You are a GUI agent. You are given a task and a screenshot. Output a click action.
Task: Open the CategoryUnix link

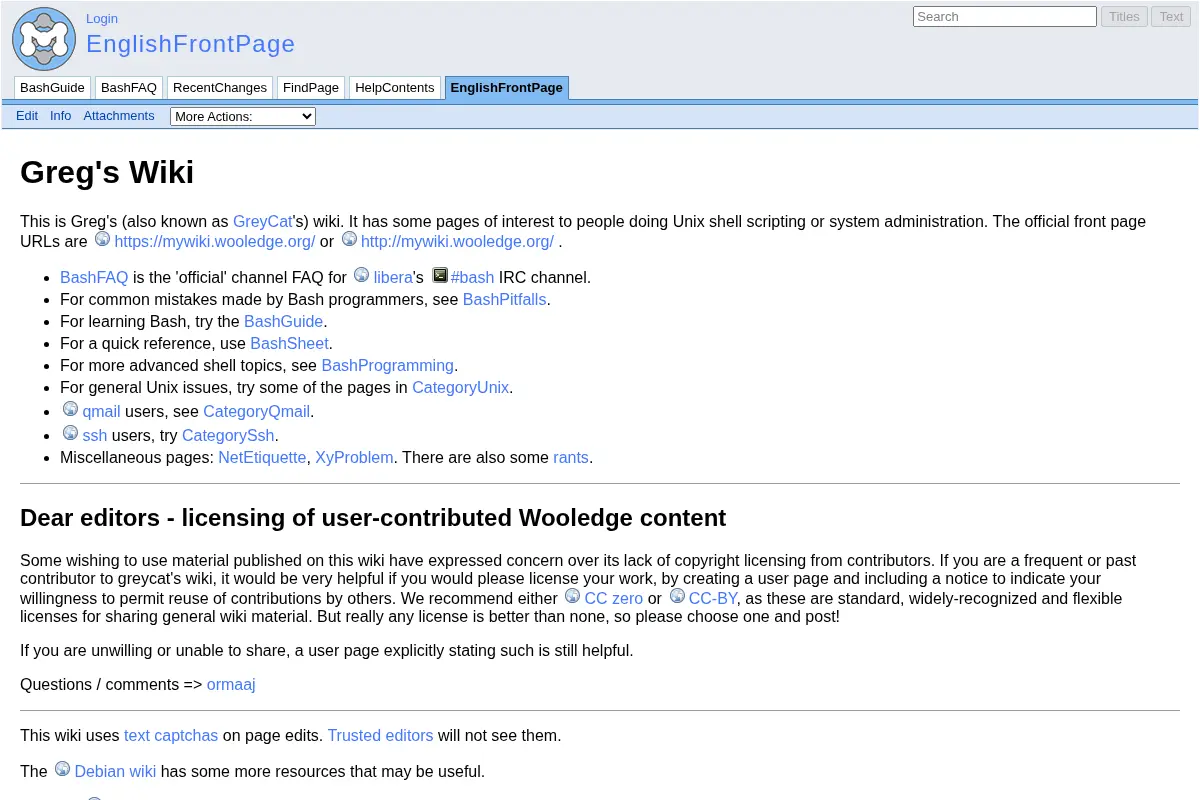point(461,388)
